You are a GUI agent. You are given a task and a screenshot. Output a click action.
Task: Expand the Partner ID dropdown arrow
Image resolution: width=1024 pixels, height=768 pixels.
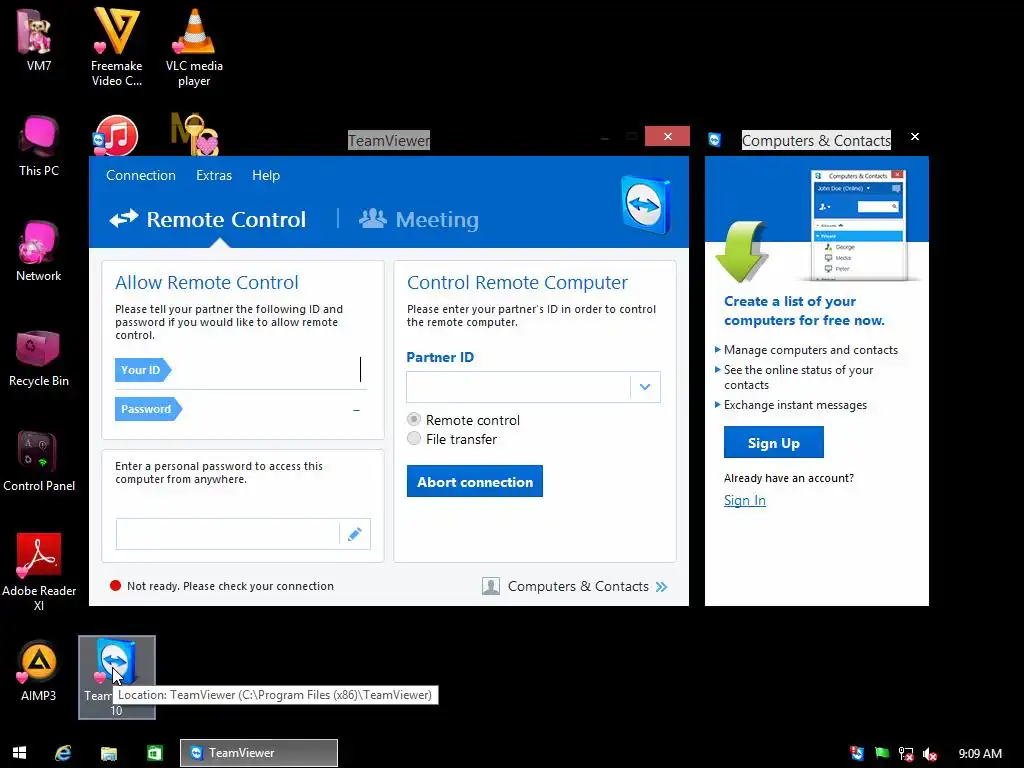[x=645, y=387]
